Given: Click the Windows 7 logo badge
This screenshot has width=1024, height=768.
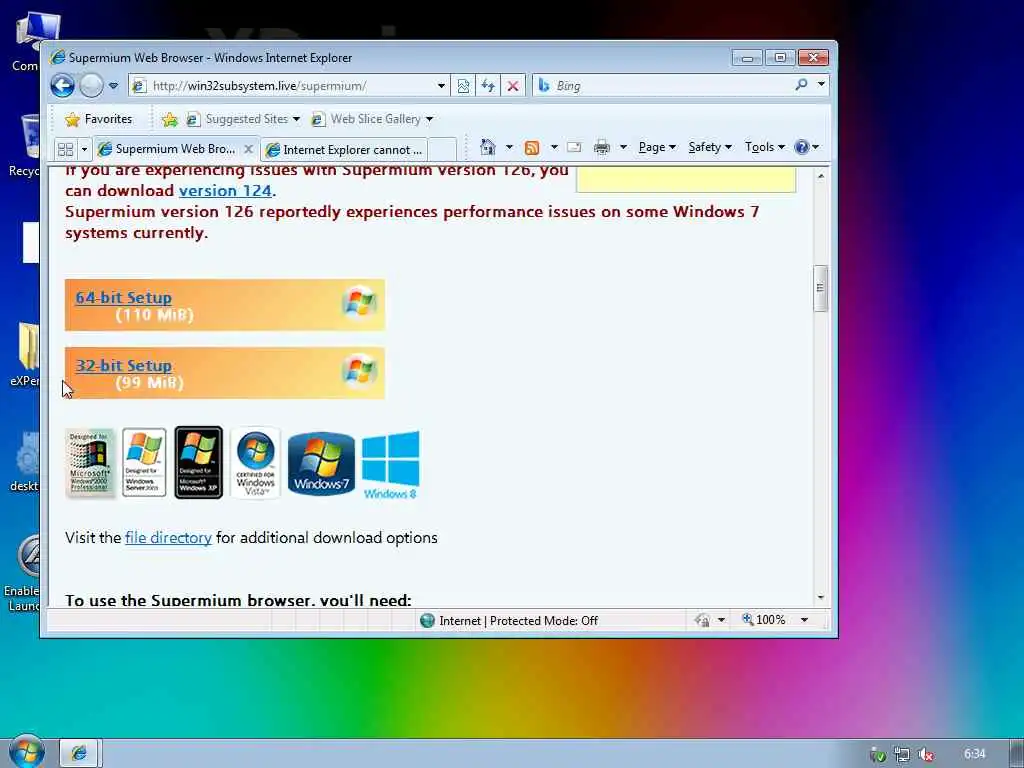Looking at the screenshot, I should coord(321,464).
